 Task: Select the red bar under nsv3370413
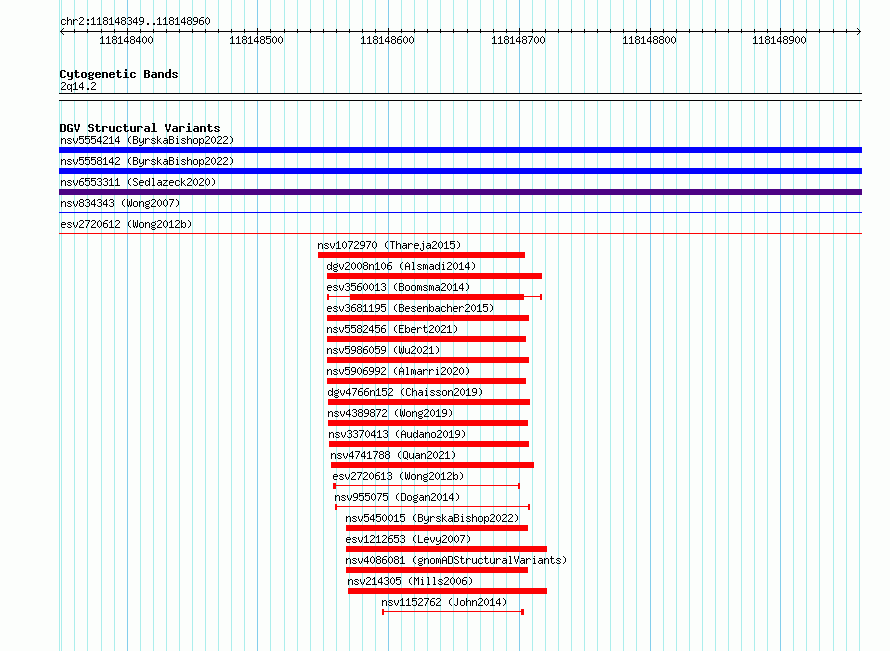point(429,444)
